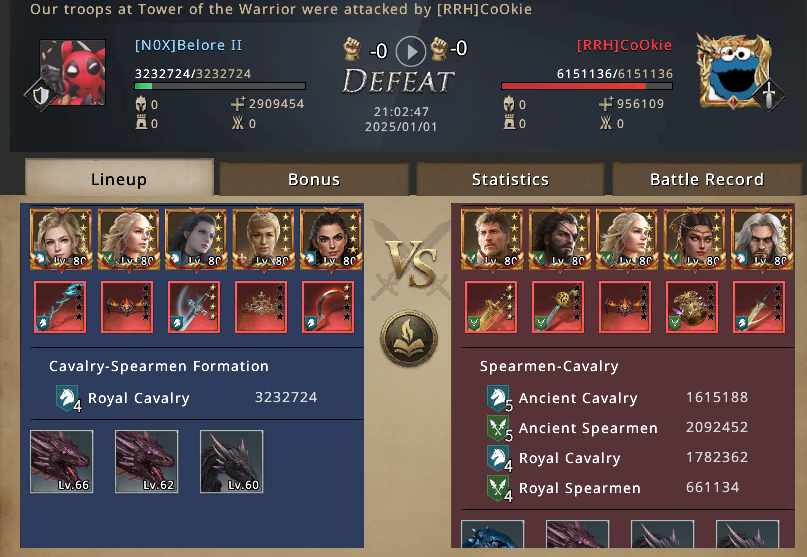Open the Battle Record tab
The image size is (807, 557).
[707, 179]
